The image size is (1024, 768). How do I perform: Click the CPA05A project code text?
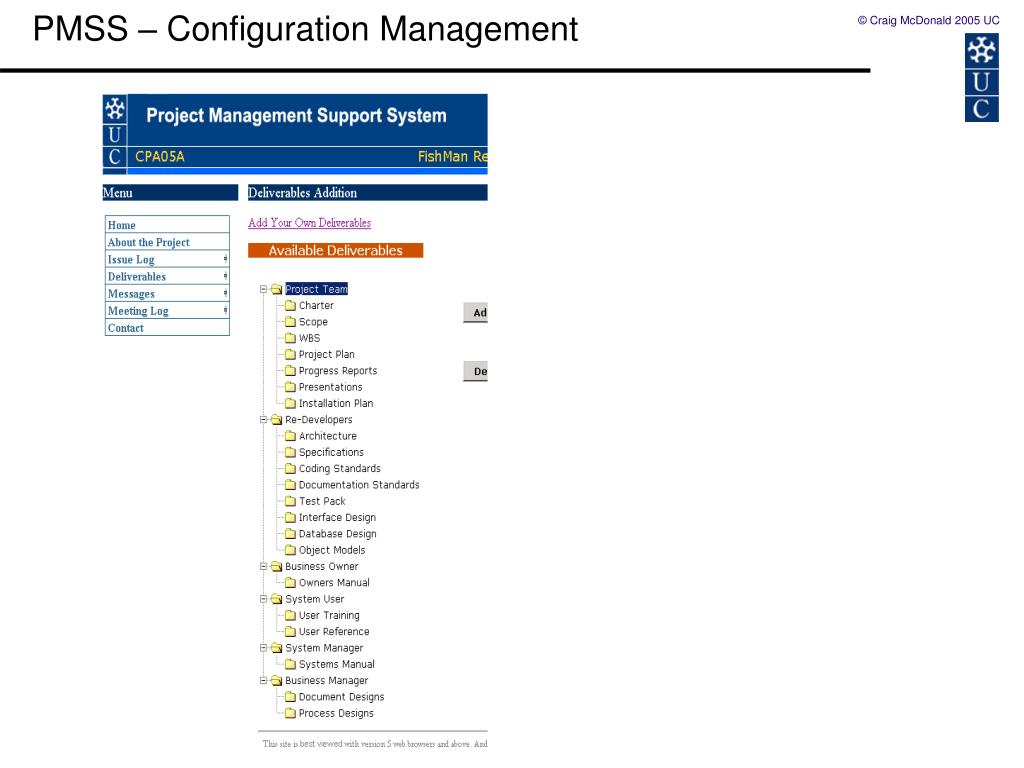point(160,157)
